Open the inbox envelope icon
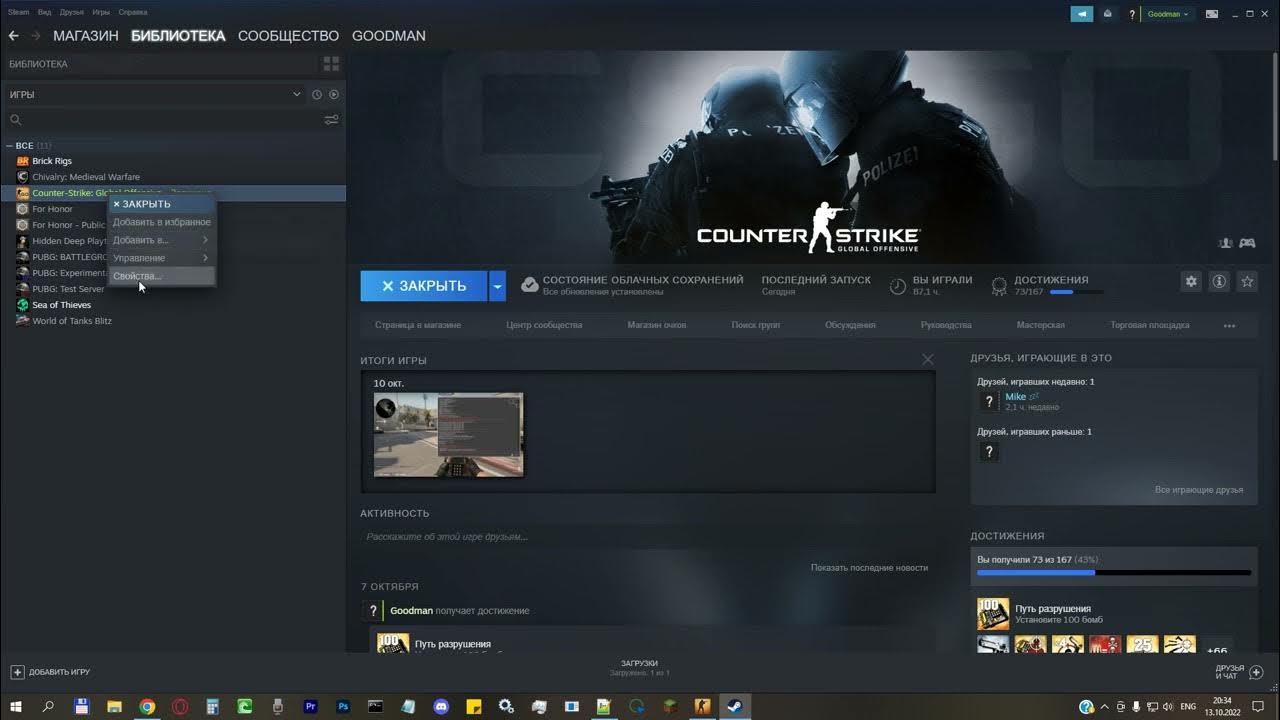The height and width of the screenshot is (720, 1280). (x=1108, y=14)
